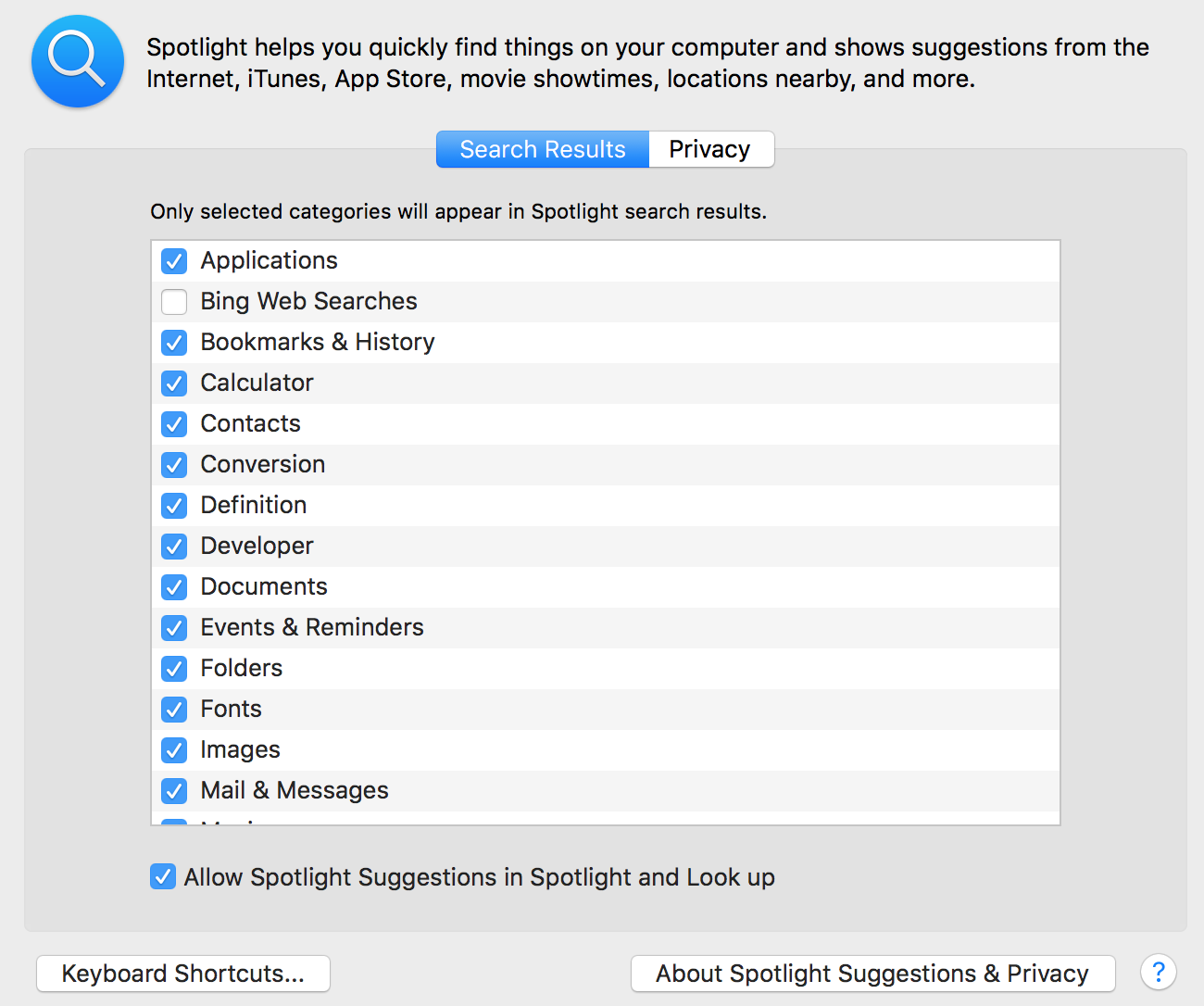
Task: Open Keyboard Shortcuts settings
Action: 183,974
